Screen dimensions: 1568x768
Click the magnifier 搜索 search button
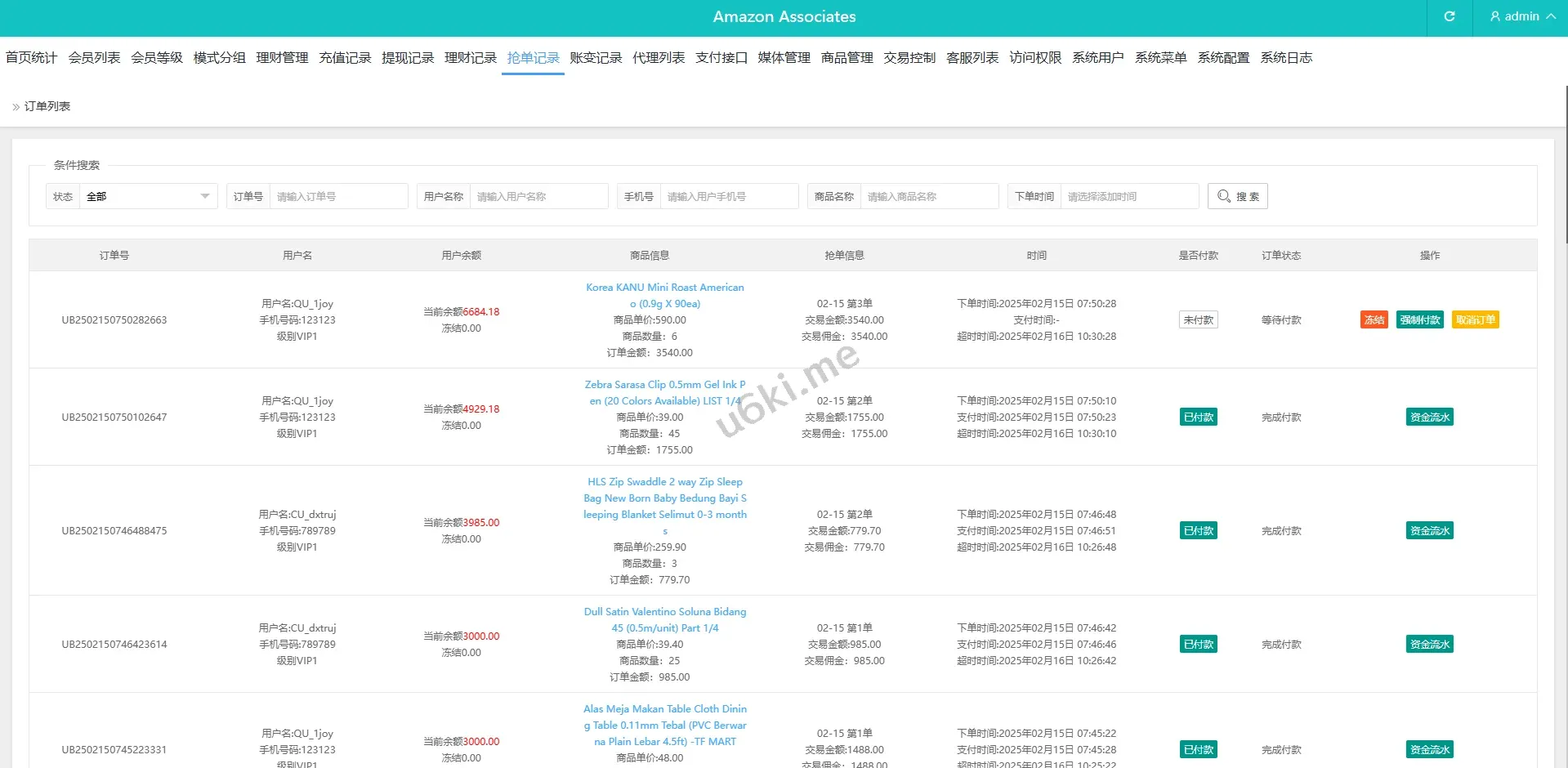pos(1237,196)
